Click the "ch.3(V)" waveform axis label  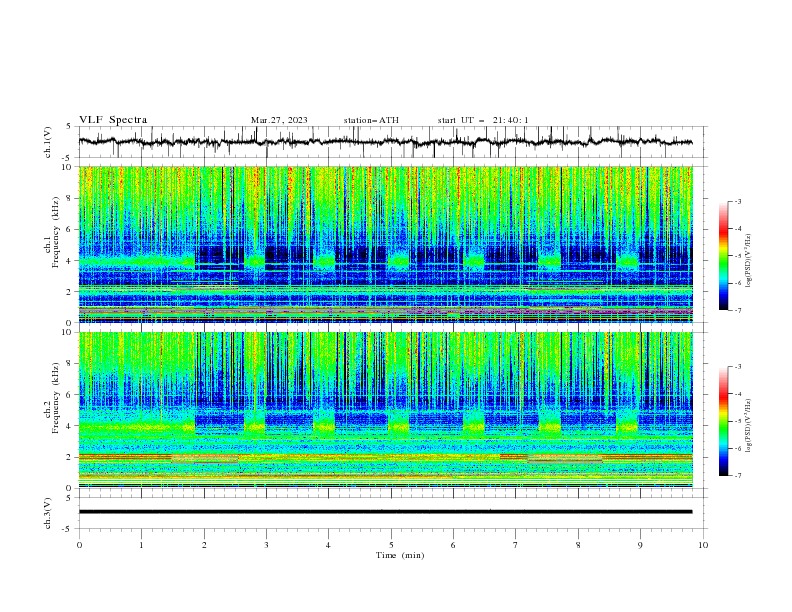click(x=48, y=513)
